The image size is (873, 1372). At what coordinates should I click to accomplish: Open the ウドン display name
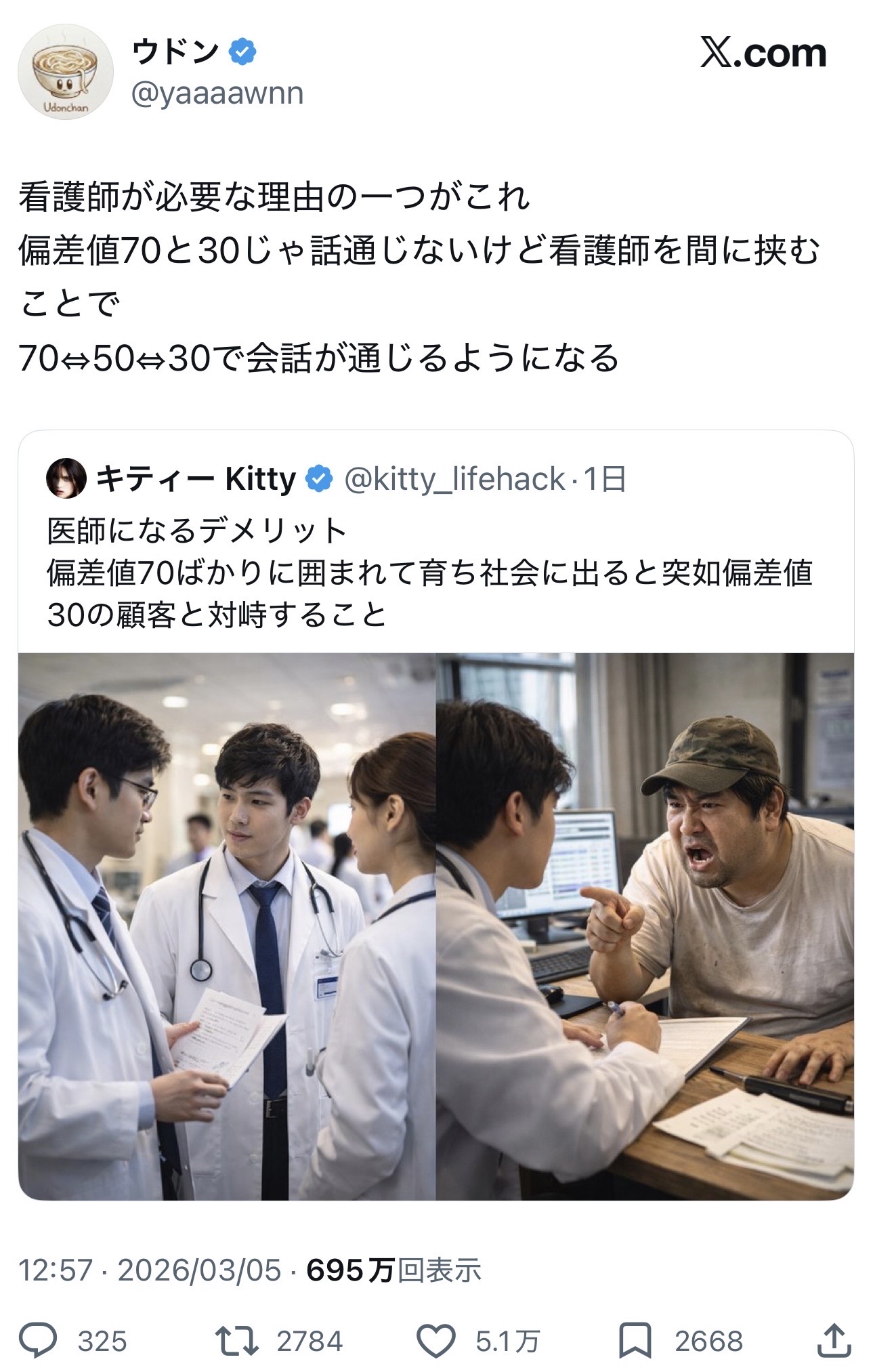coord(176,51)
